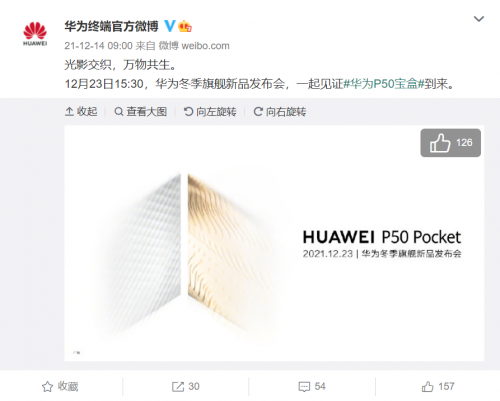Repost using the share icon with 30
500x401 pixels.
tap(186, 386)
